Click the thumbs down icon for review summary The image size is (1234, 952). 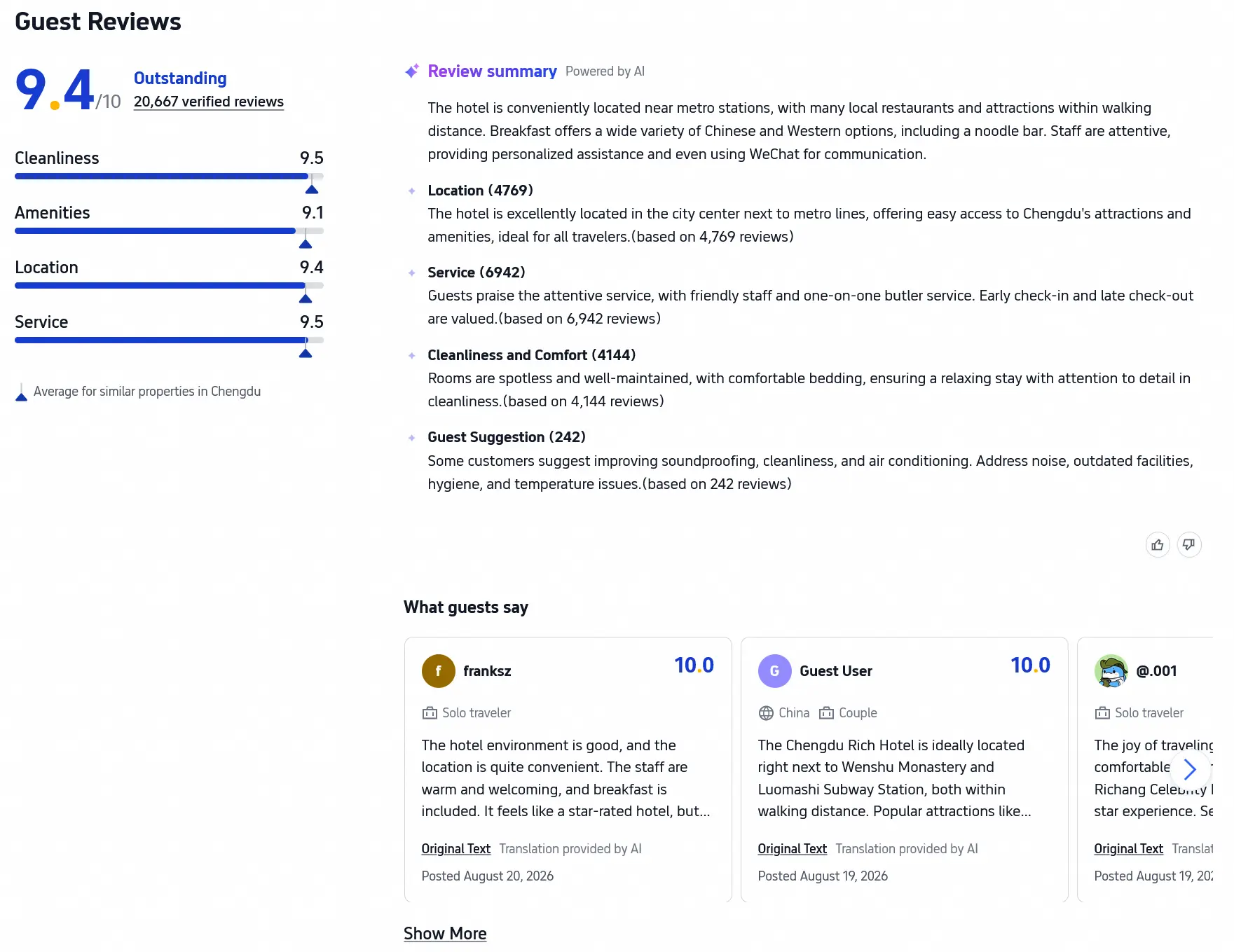pos(1189,545)
